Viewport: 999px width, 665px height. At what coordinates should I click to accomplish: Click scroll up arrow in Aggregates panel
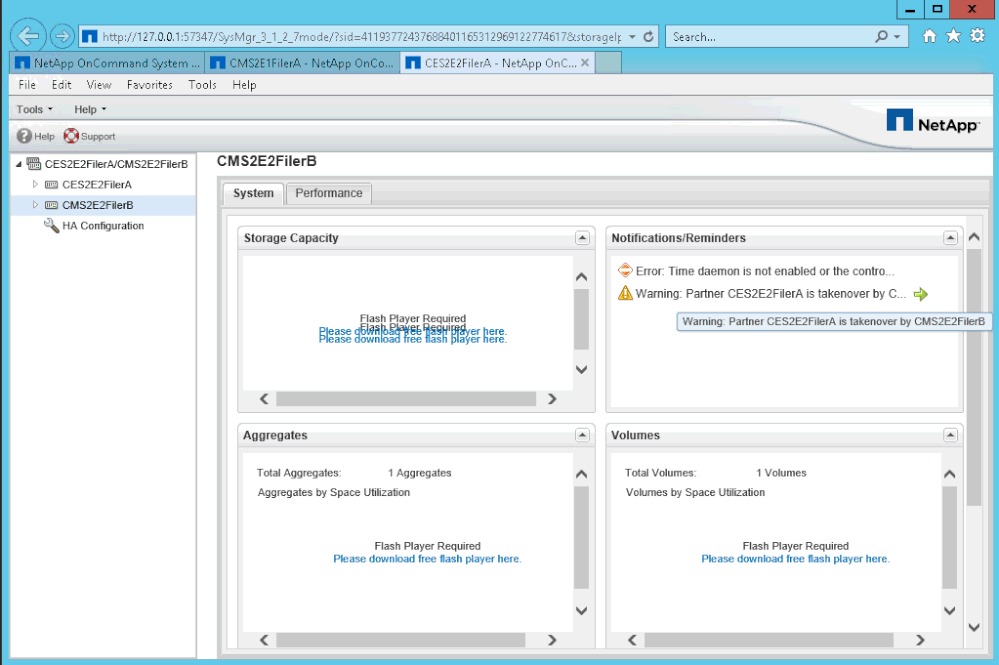581,474
